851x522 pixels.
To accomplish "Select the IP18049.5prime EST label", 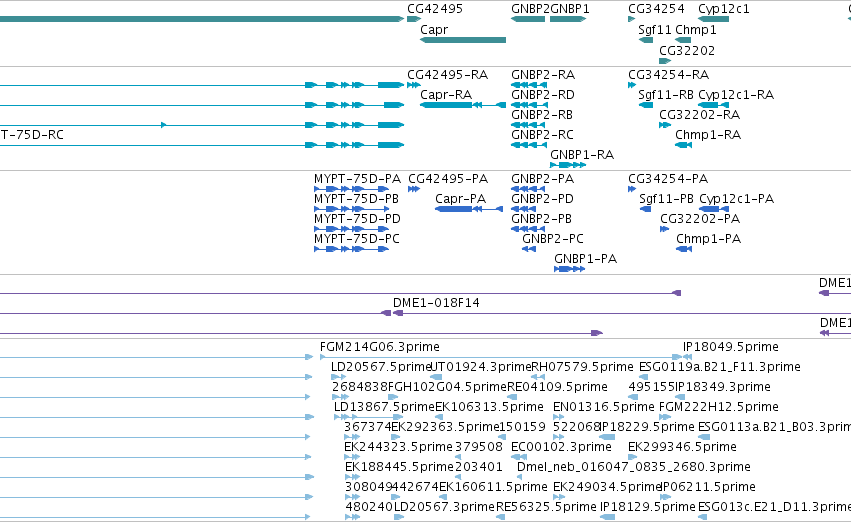I will point(731,347).
